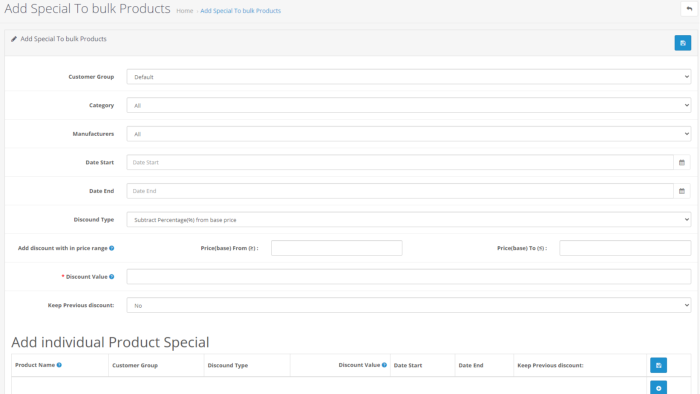Focus the Date Start input field
700x394 pixels.
click(x=400, y=162)
